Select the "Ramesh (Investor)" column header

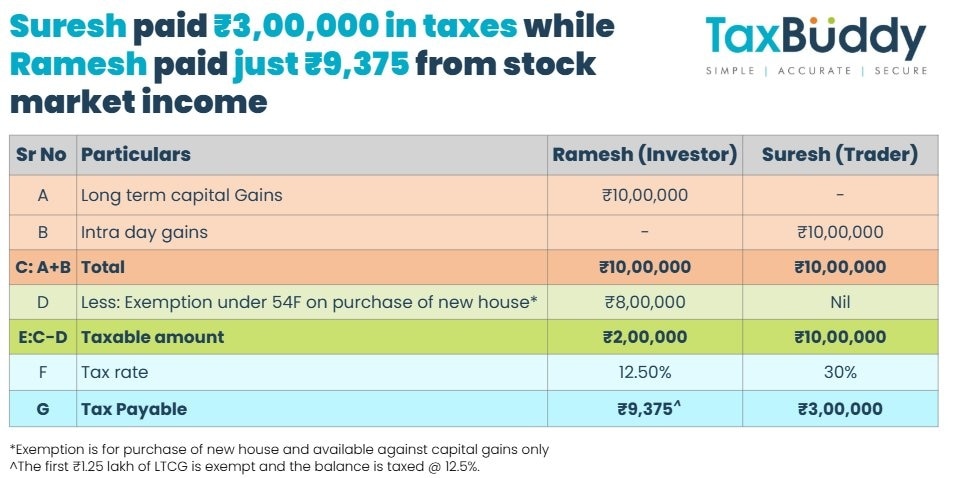pos(644,155)
